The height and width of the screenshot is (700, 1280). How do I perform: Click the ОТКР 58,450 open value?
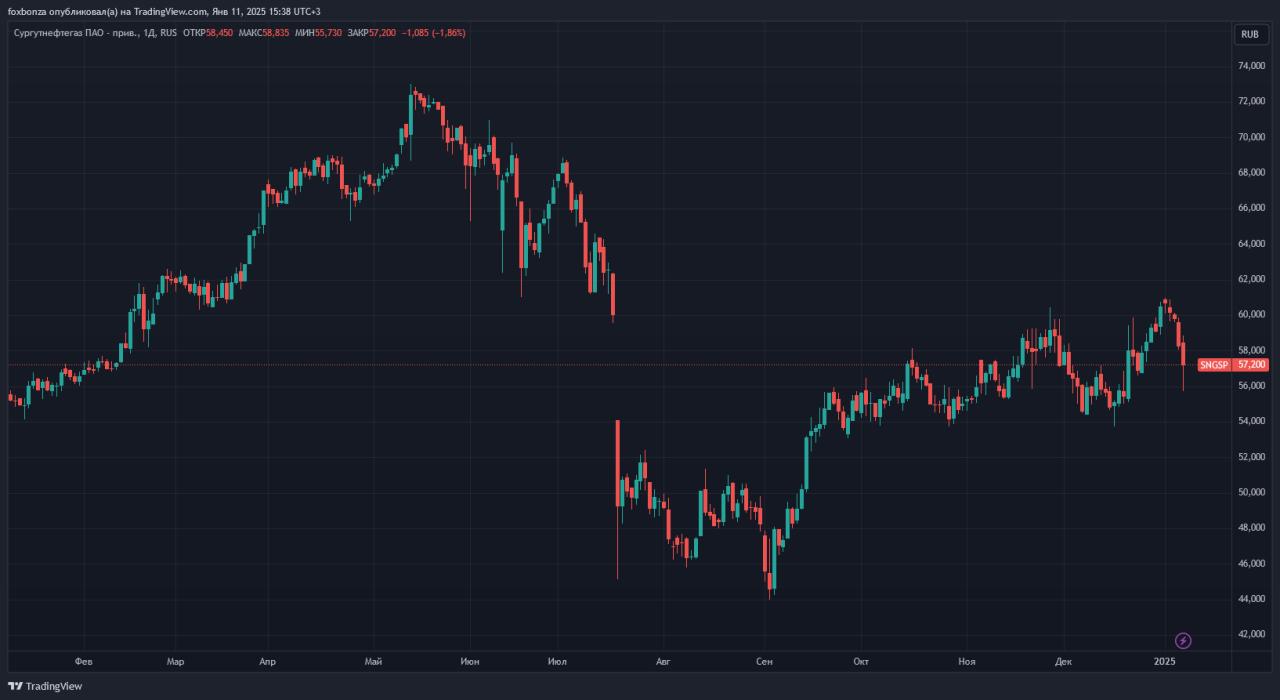(x=207, y=33)
